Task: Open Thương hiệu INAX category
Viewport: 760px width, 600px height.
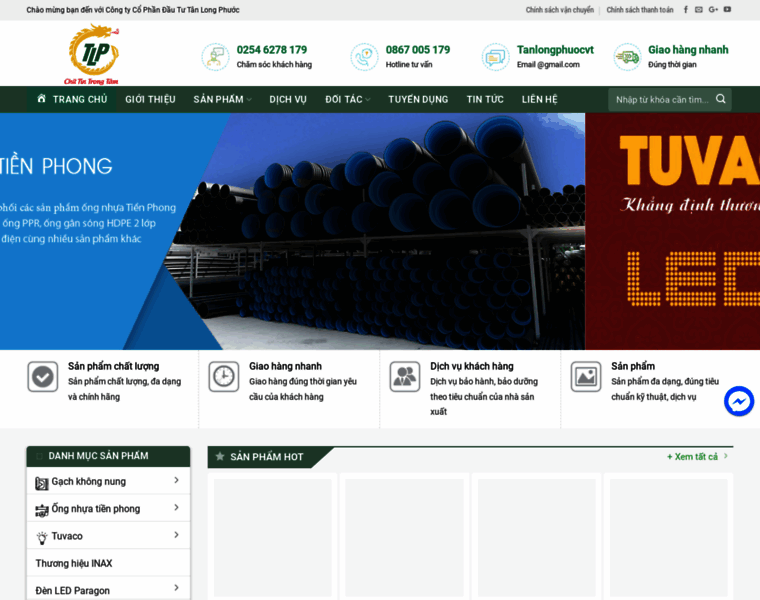Action: click(x=74, y=563)
